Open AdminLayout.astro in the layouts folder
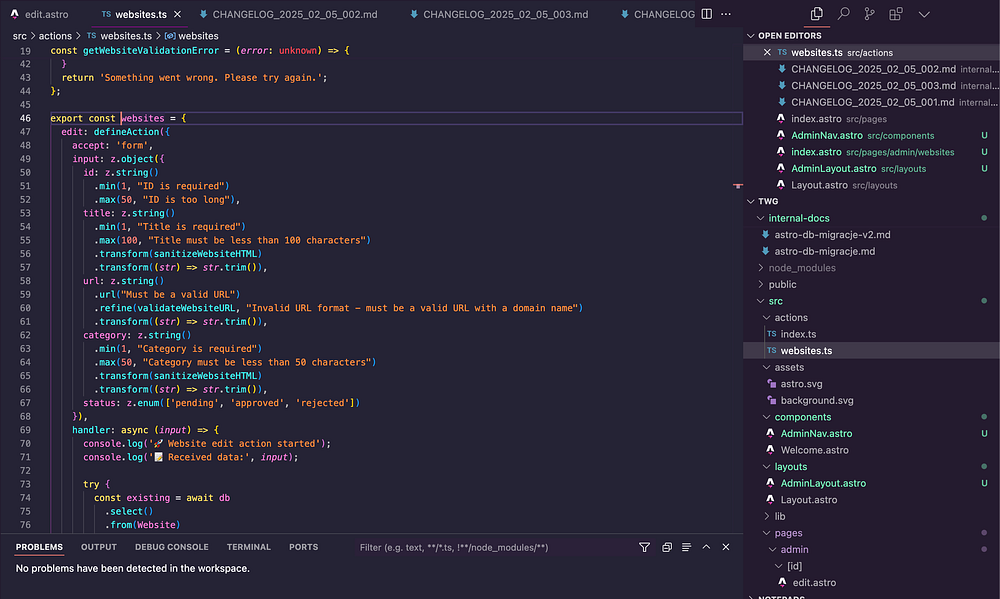This screenshot has height=599, width=1000. click(x=823, y=483)
